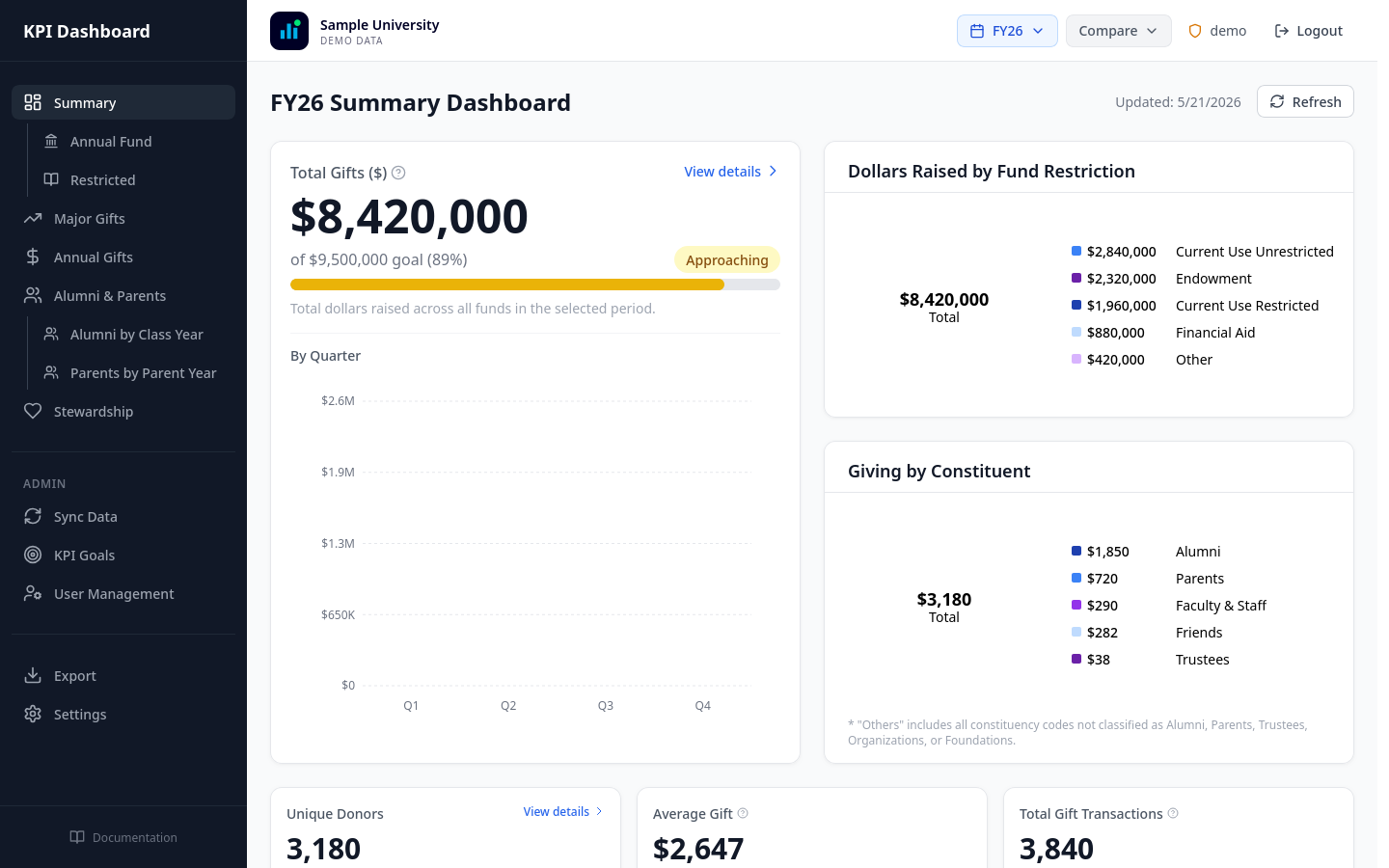Click the Summary grid icon in sidebar

point(33,102)
